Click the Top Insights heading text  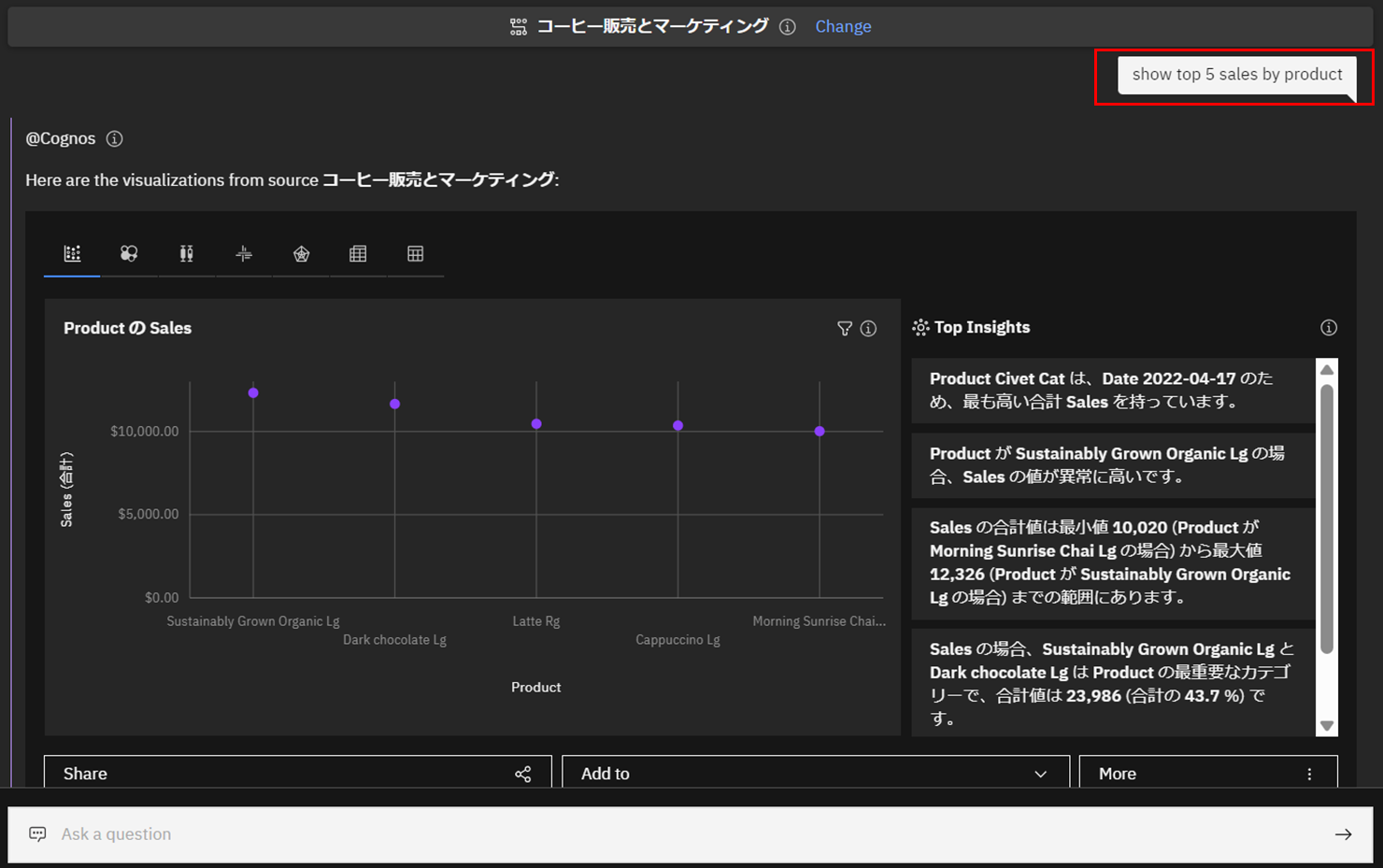[982, 327]
